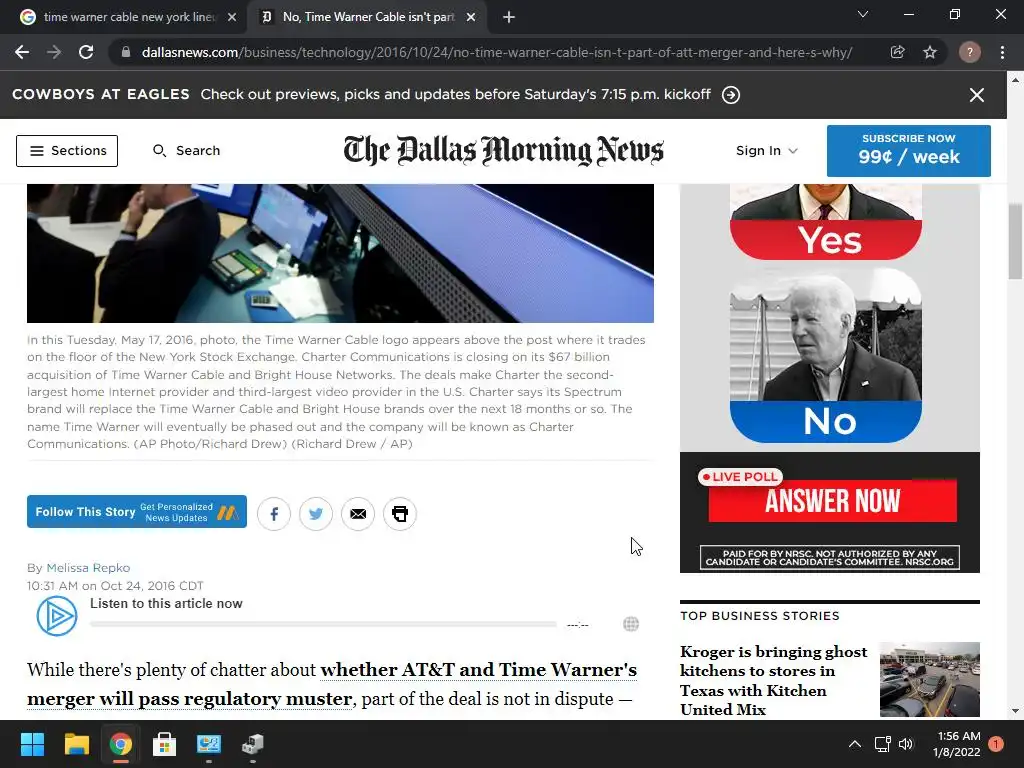Dismiss the Cowboys at Eagles banner

976,95
